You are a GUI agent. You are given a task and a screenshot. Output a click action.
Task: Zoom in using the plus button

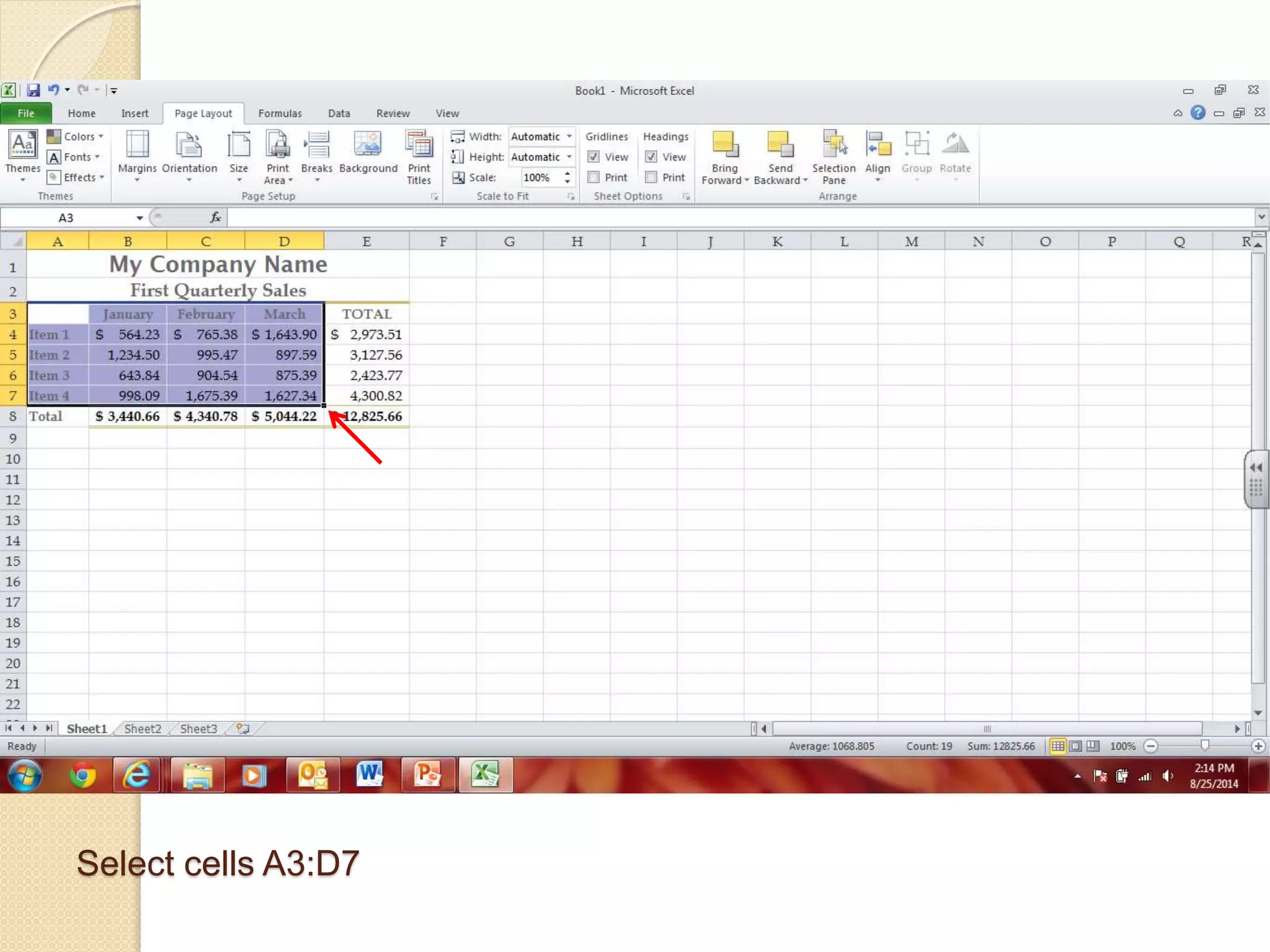pyautogui.click(x=1258, y=746)
